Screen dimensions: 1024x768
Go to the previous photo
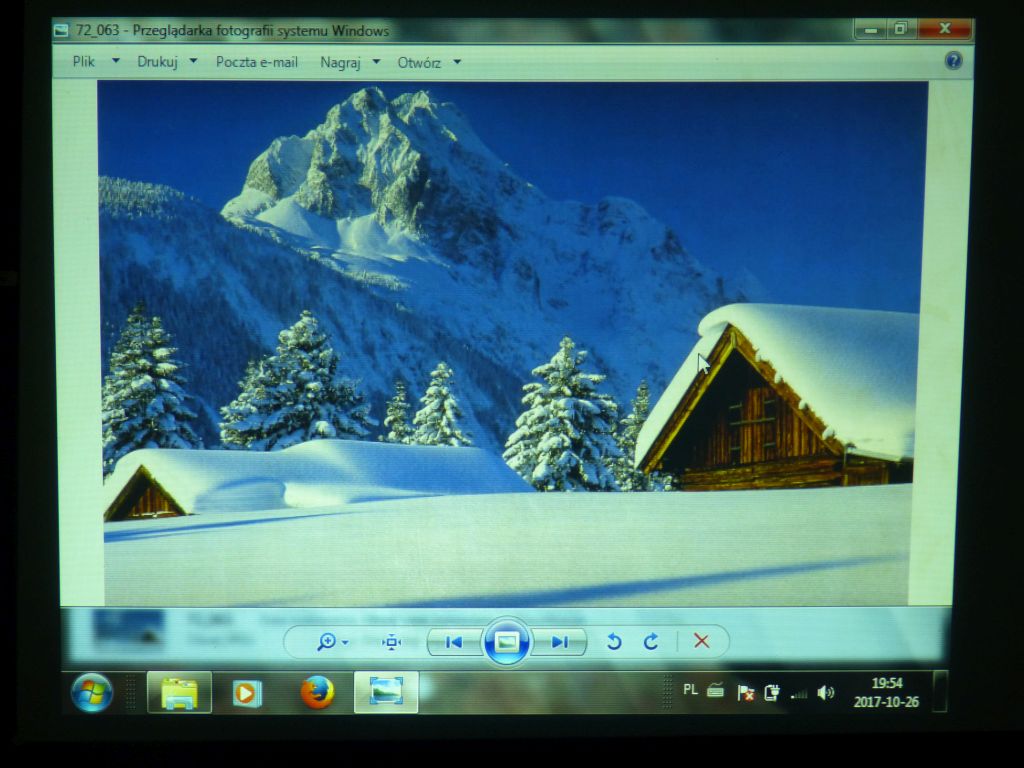[454, 642]
